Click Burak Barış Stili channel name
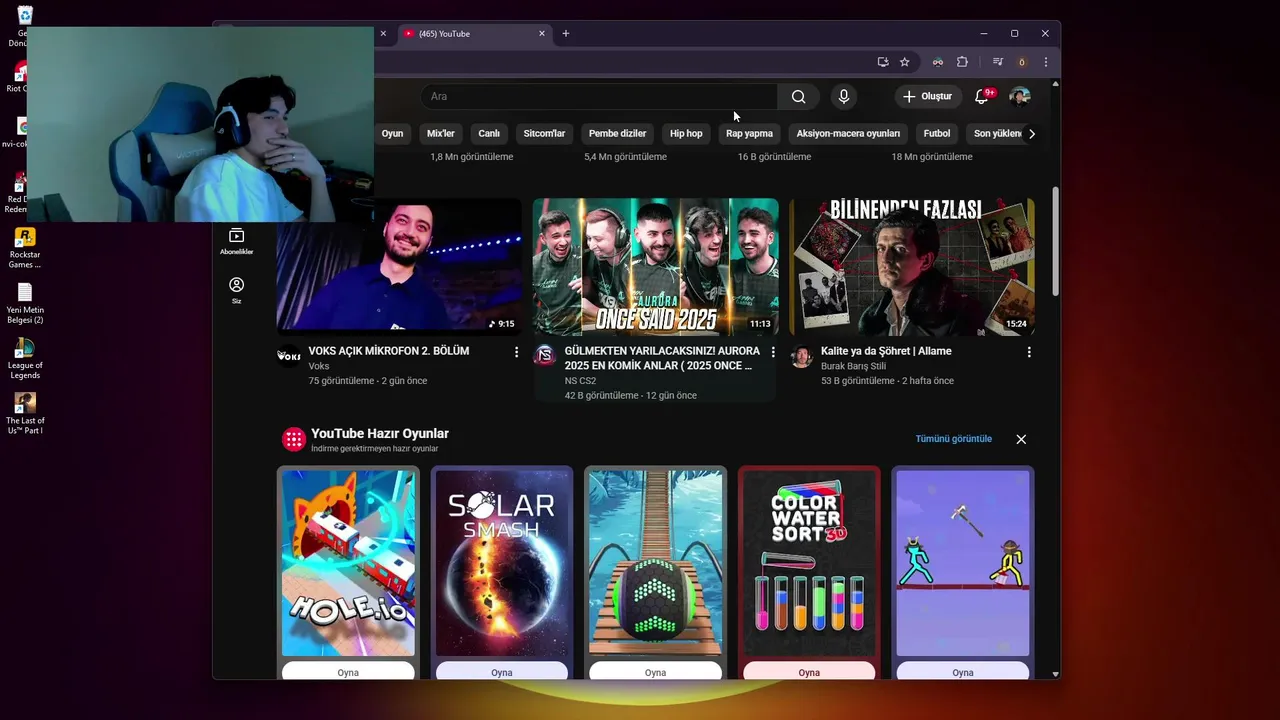Image resolution: width=1280 pixels, height=720 pixels. click(x=853, y=366)
